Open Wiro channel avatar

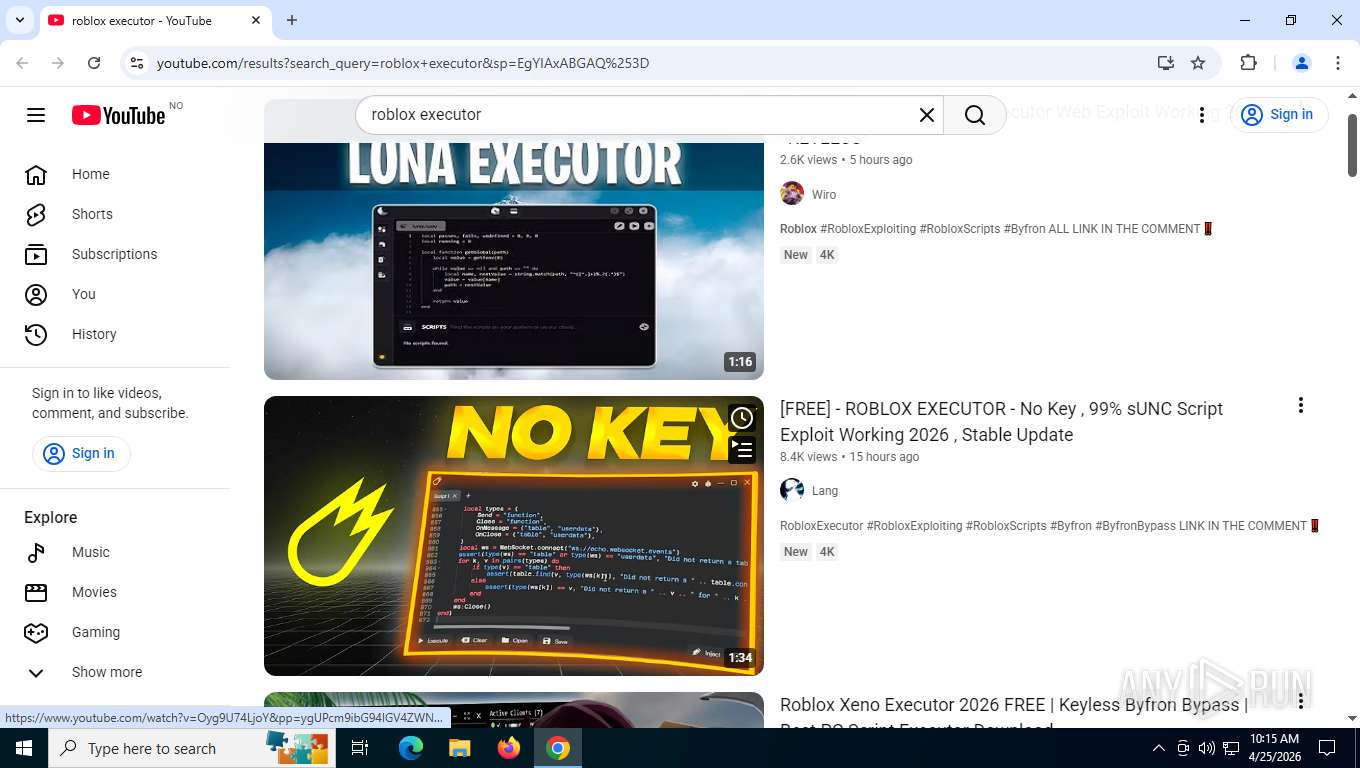792,194
